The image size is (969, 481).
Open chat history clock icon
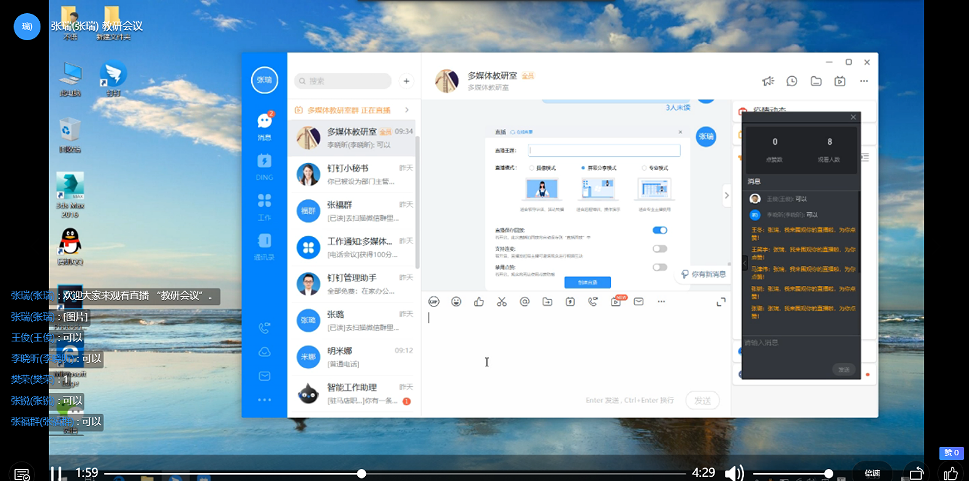pos(792,81)
